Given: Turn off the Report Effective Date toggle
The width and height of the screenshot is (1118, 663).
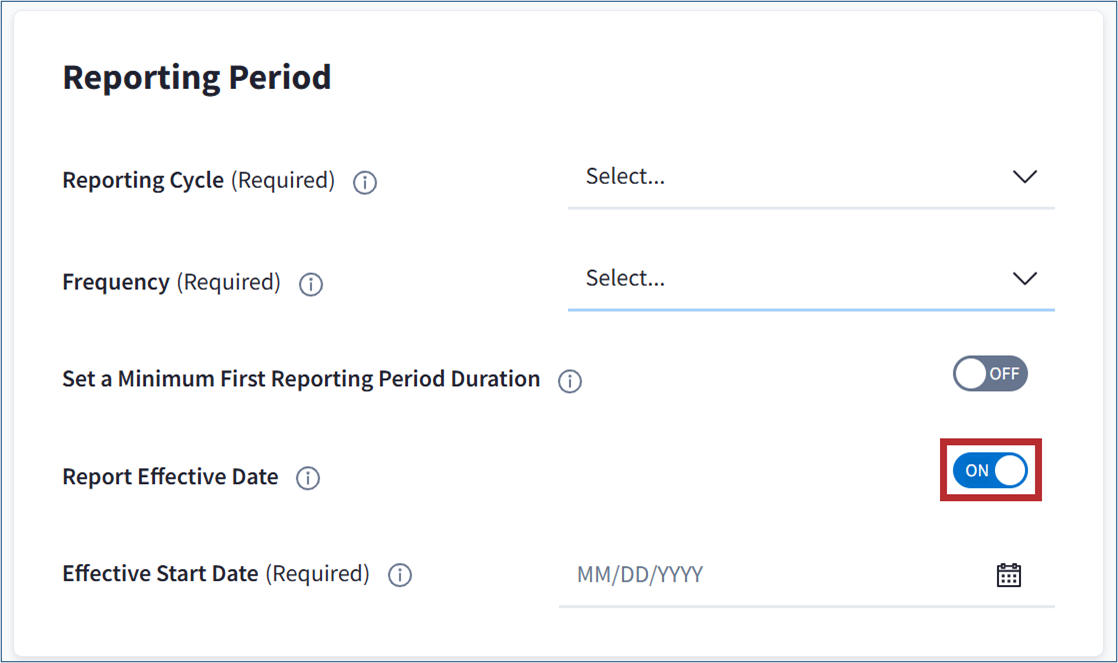Looking at the screenshot, I should pos(990,471).
